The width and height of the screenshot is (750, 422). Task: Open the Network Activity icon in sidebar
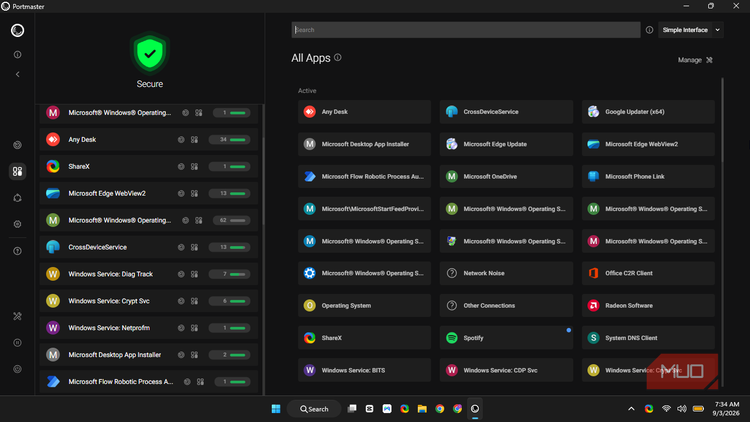tap(18, 198)
